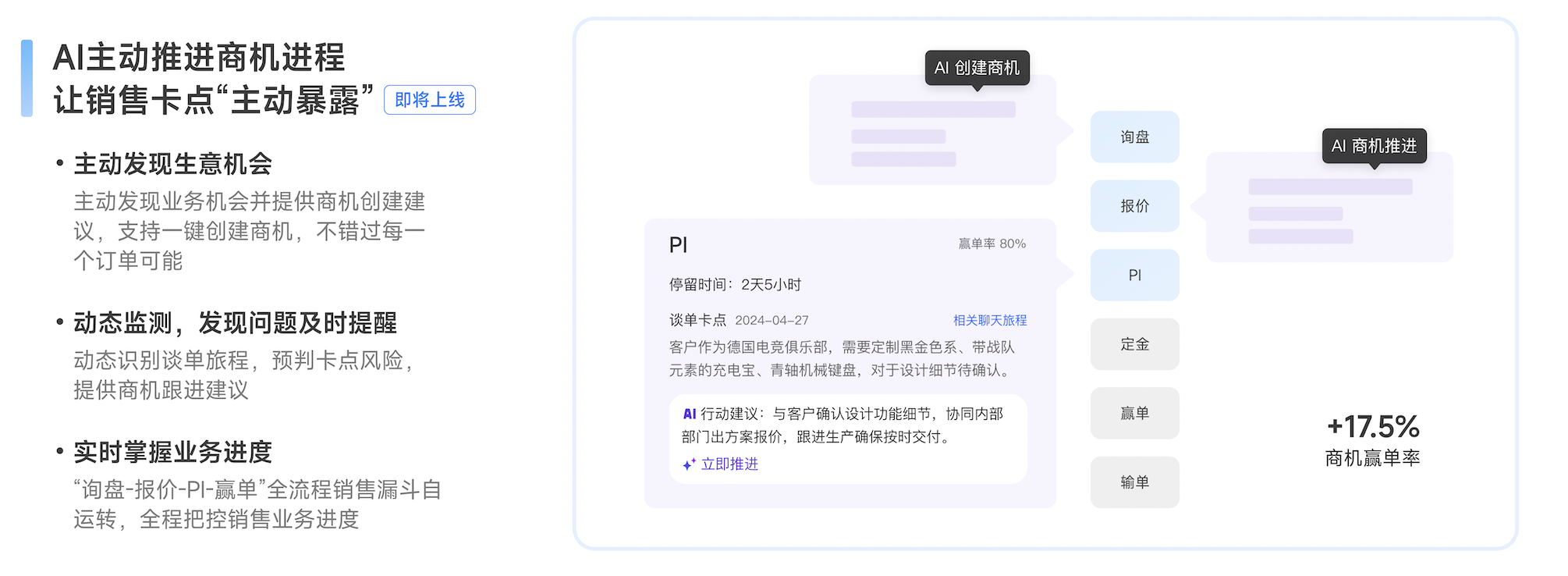Click the AI 创建商机 tooltip label
Image resolution: width=1568 pixels, height=576 pixels.
click(977, 68)
